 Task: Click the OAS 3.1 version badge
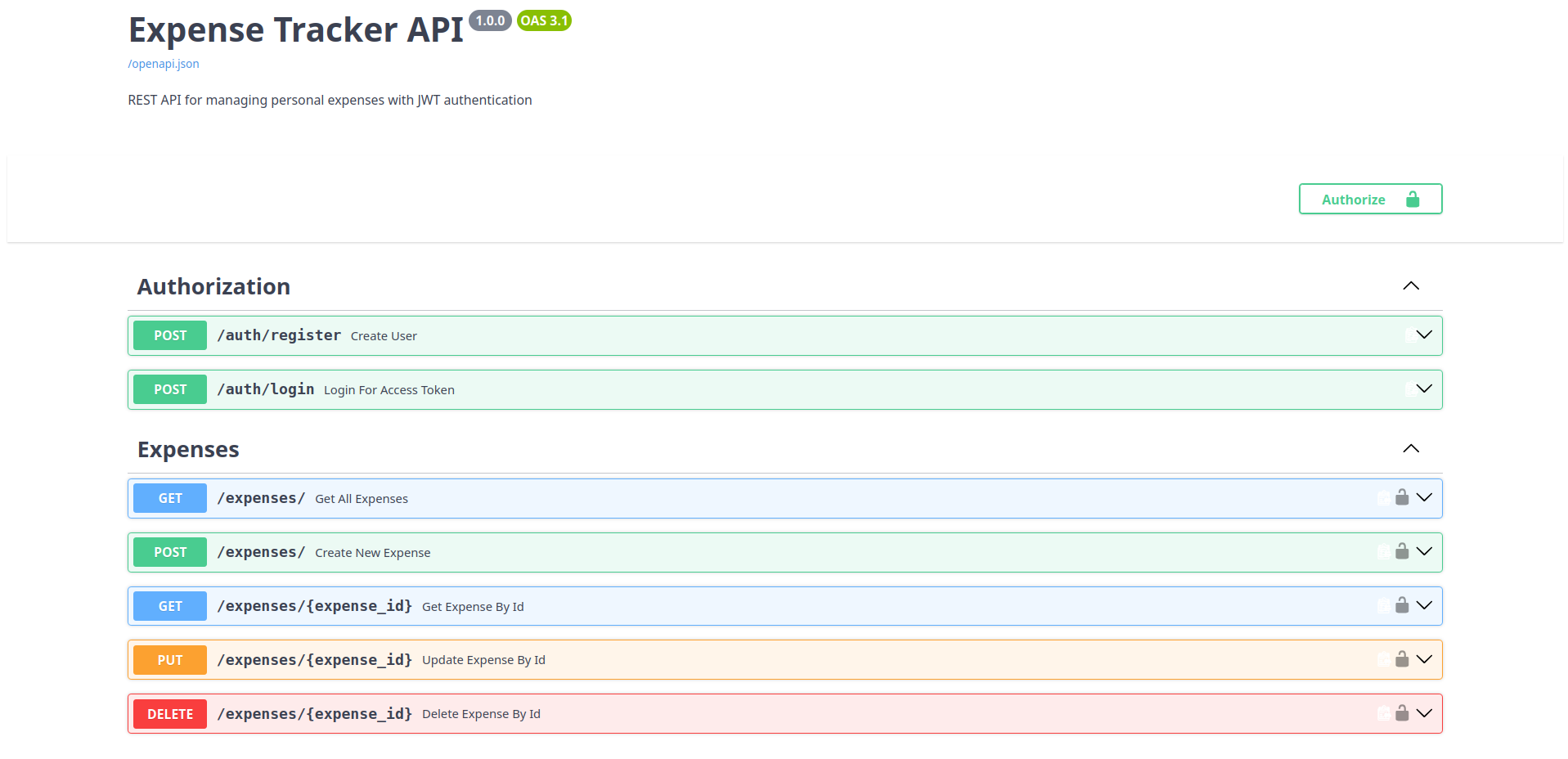coord(544,20)
